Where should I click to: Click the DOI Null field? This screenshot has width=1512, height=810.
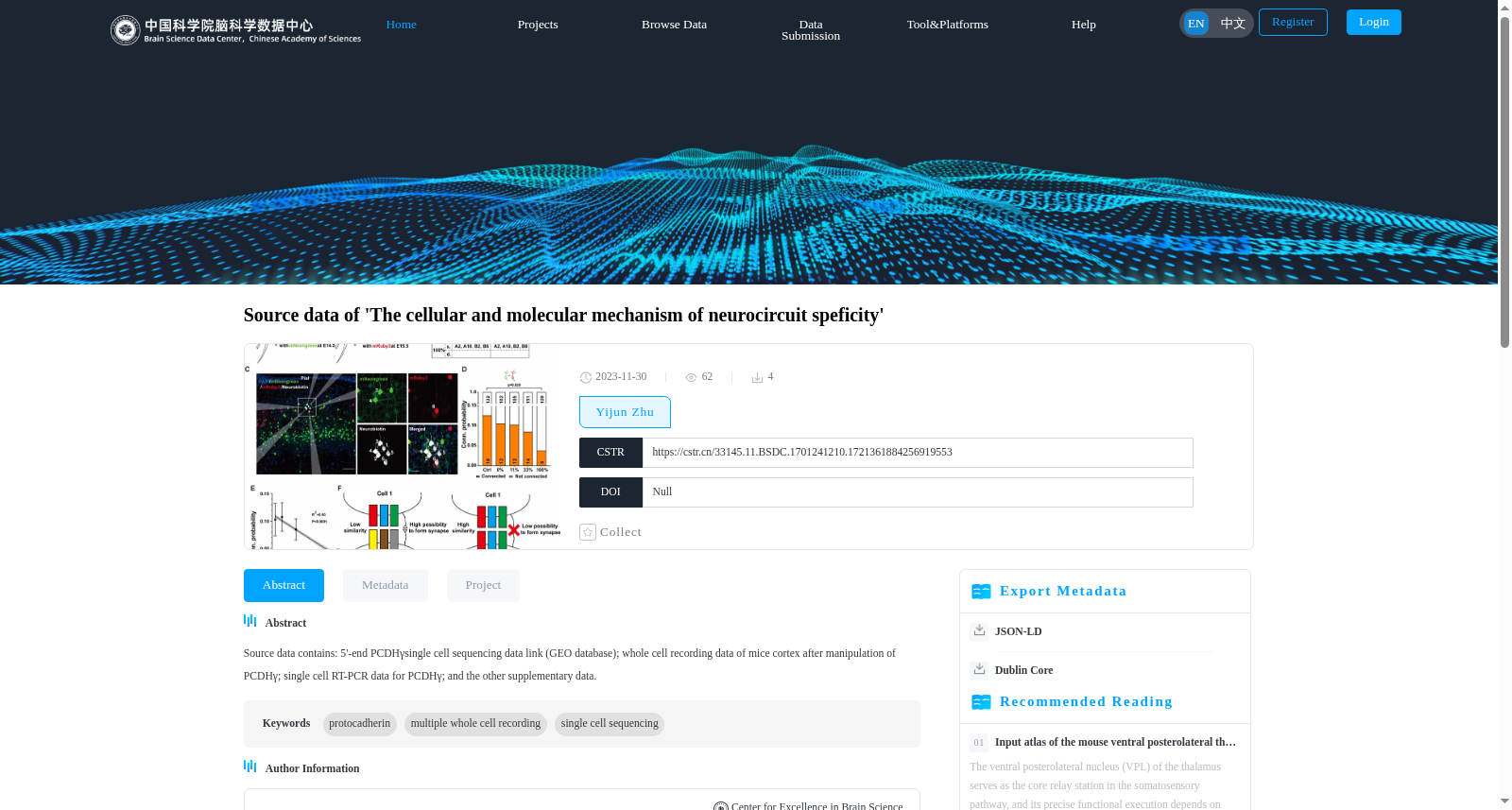[918, 492]
